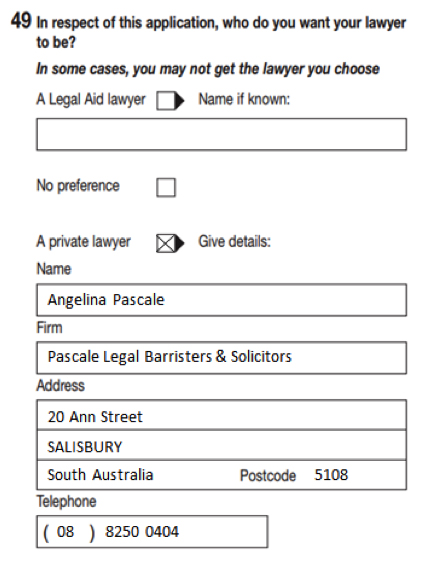Click the telephone area code 08
This screenshot has height=574, width=434.
click(x=65, y=532)
